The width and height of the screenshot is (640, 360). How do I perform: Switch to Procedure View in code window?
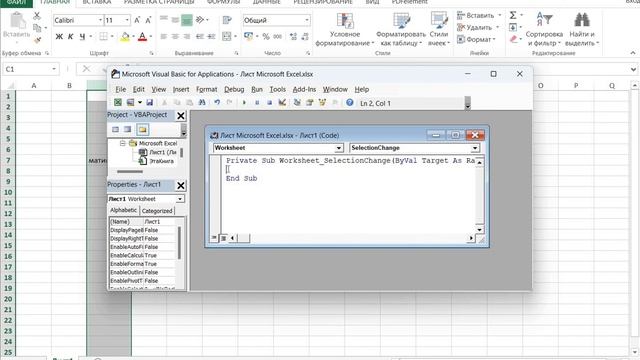pos(214,238)
